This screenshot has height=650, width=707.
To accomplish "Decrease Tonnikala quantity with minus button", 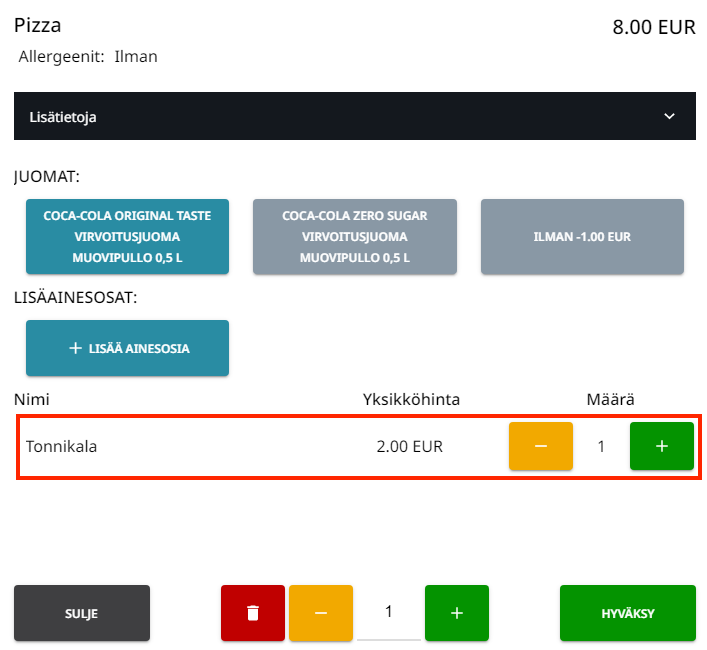I will pyautogui.click(x=541, y=446).
